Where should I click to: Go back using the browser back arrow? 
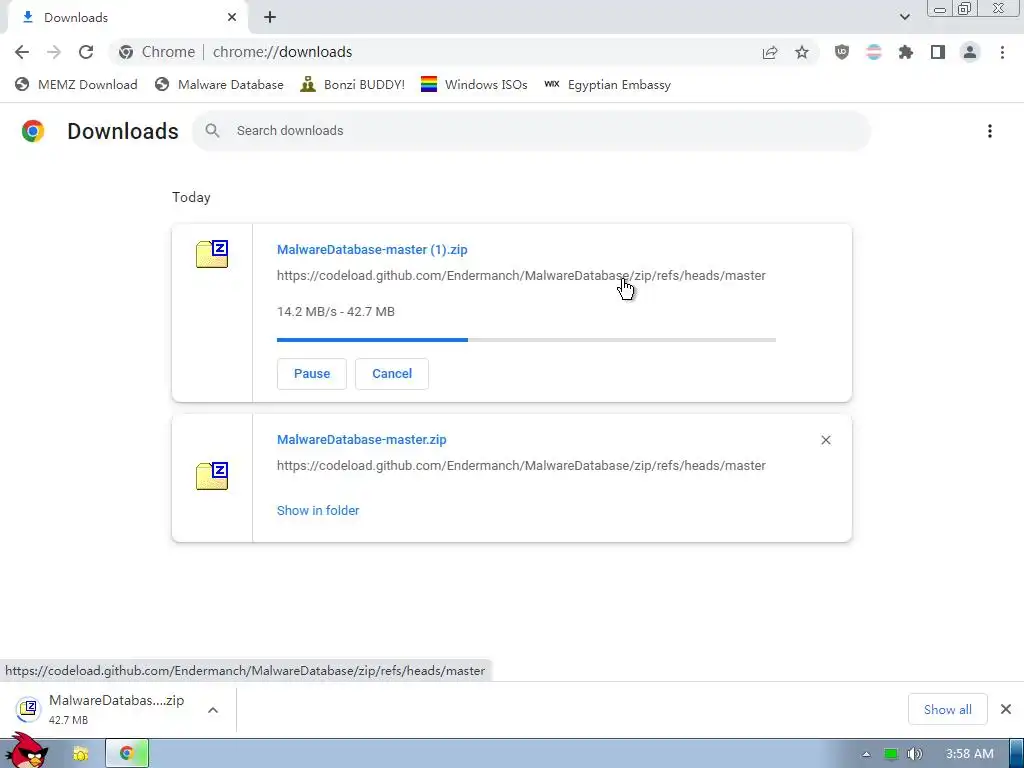click(22, 52)
